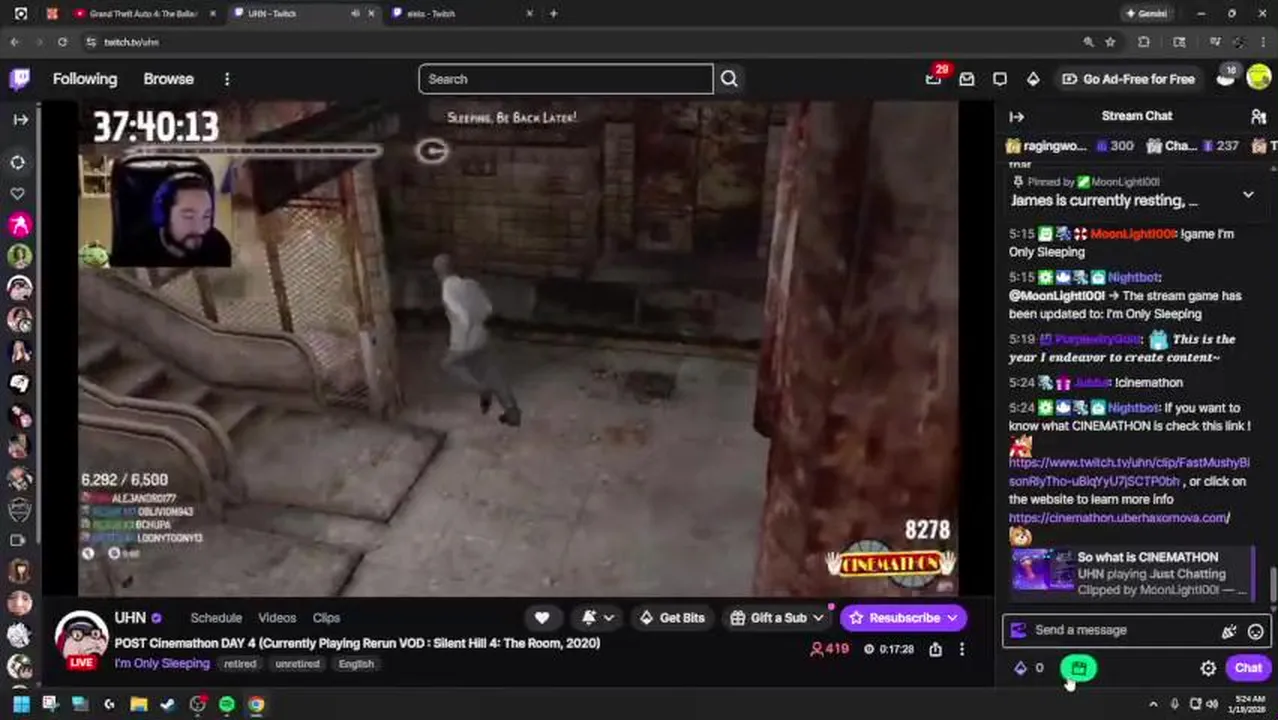Open the channel points balance icon
This screenshot has height=720, width=1278.
tap(1020, 668)
